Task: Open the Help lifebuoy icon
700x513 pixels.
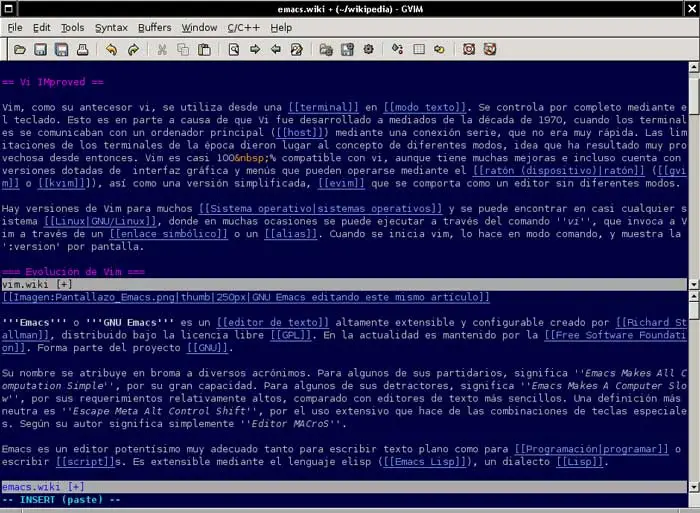Action: pyautogui.click(x=469, y=50)
